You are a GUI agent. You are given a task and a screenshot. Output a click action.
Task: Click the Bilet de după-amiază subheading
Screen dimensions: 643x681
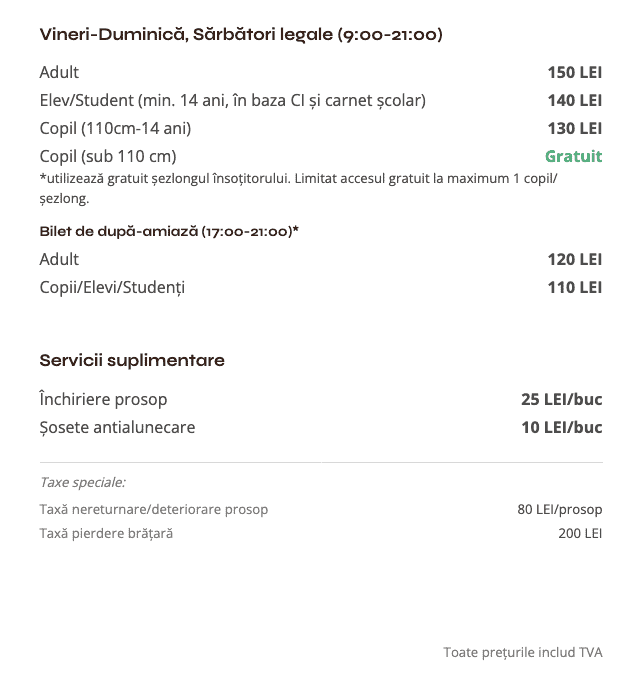169,231
